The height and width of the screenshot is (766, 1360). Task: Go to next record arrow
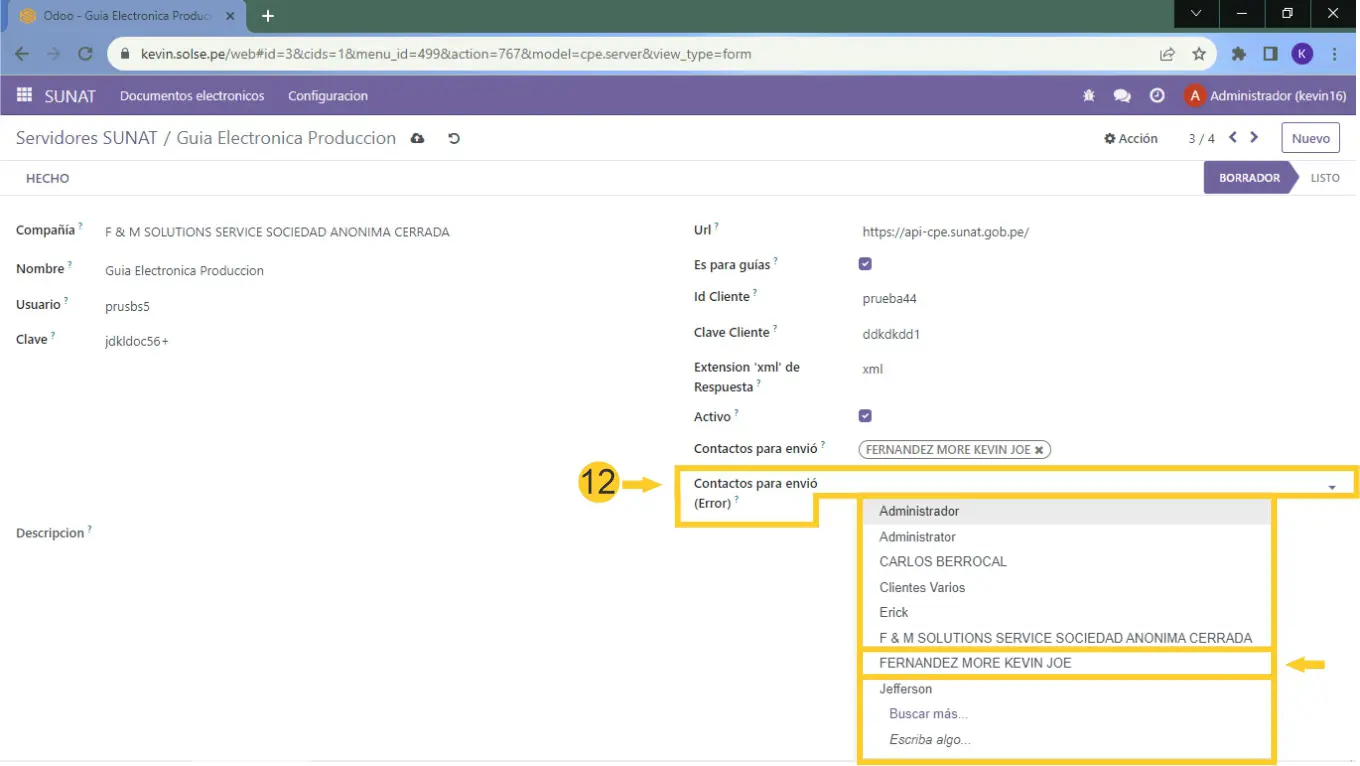[x=1254, y=138]
